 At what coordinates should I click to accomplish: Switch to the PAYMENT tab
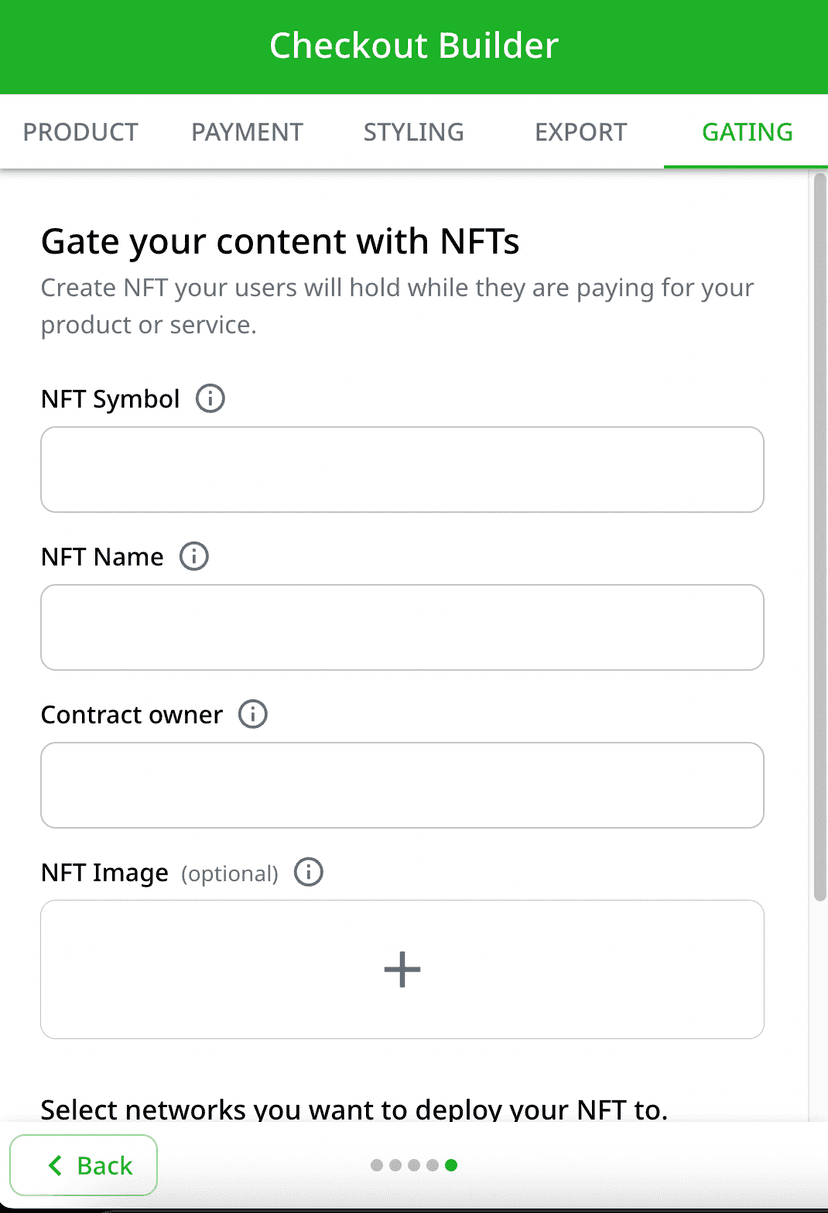[x=247, y=131]
